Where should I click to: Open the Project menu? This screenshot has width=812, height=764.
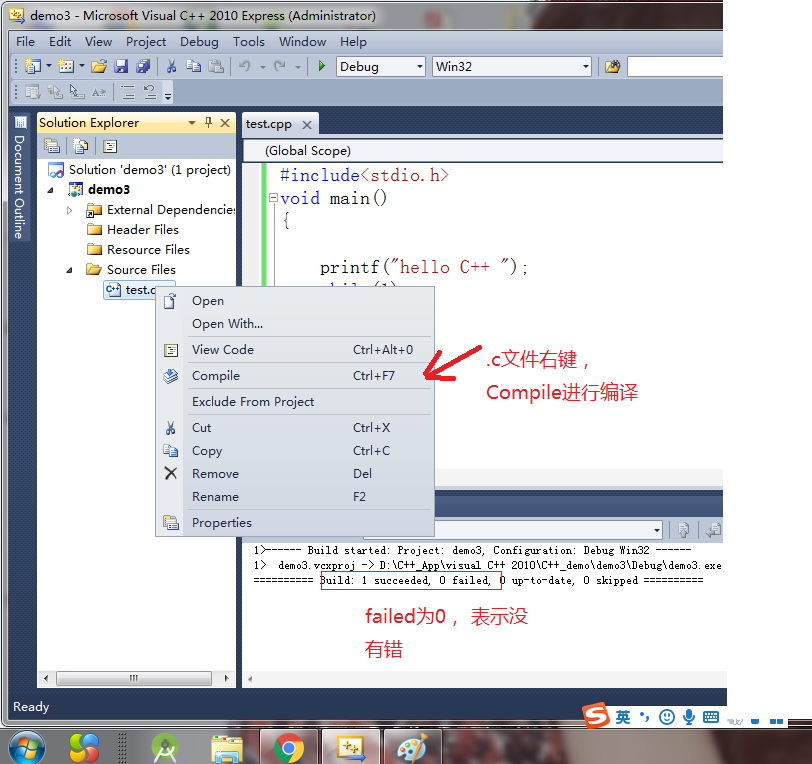pos(146,41)
